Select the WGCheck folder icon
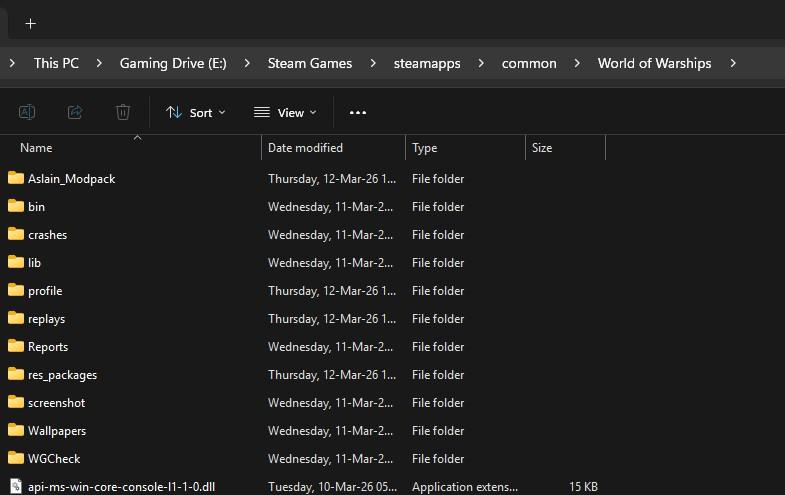Screen dimensions: 785x495 16,458
